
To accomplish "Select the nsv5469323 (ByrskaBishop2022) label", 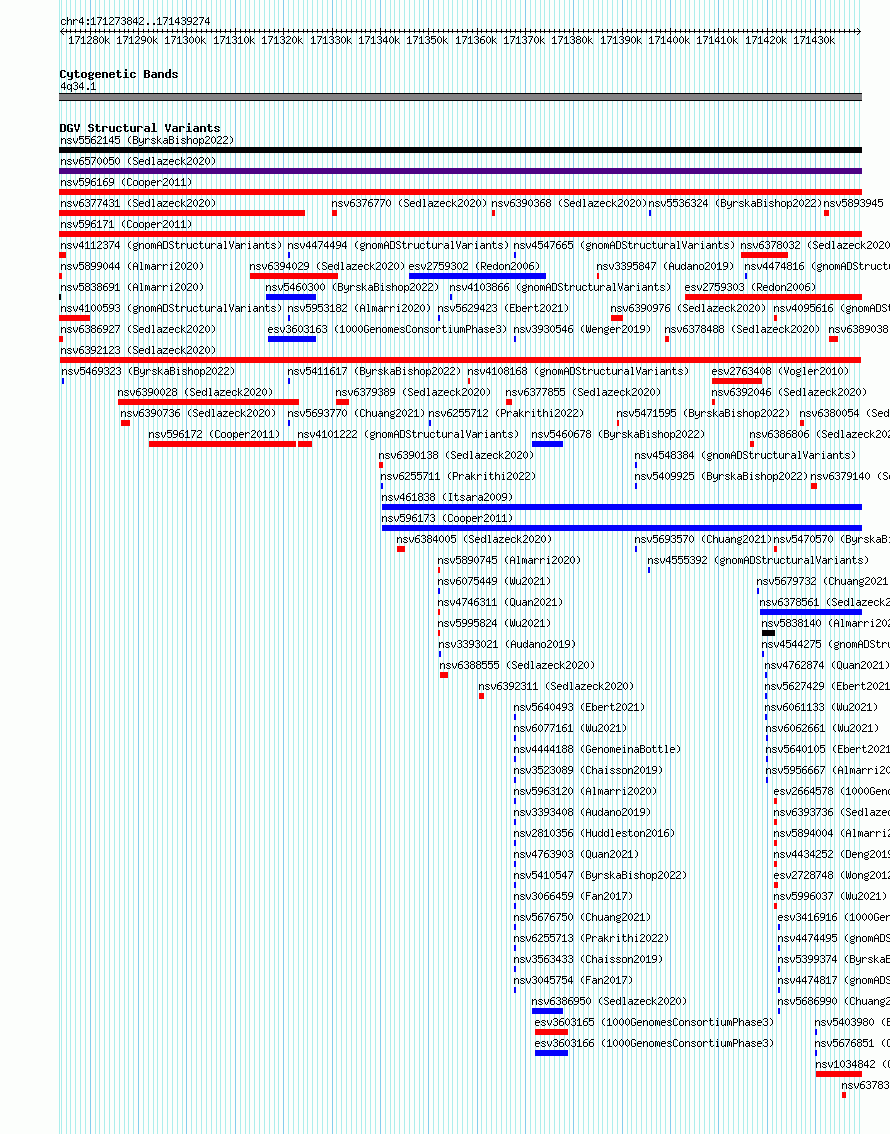I will (147, 371).
